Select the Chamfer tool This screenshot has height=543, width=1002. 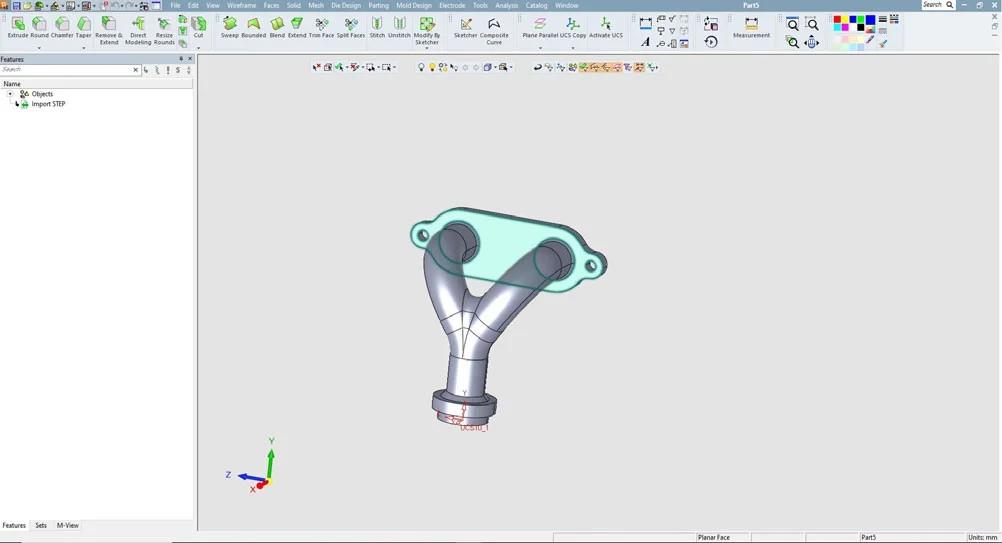tap(62, 27)
